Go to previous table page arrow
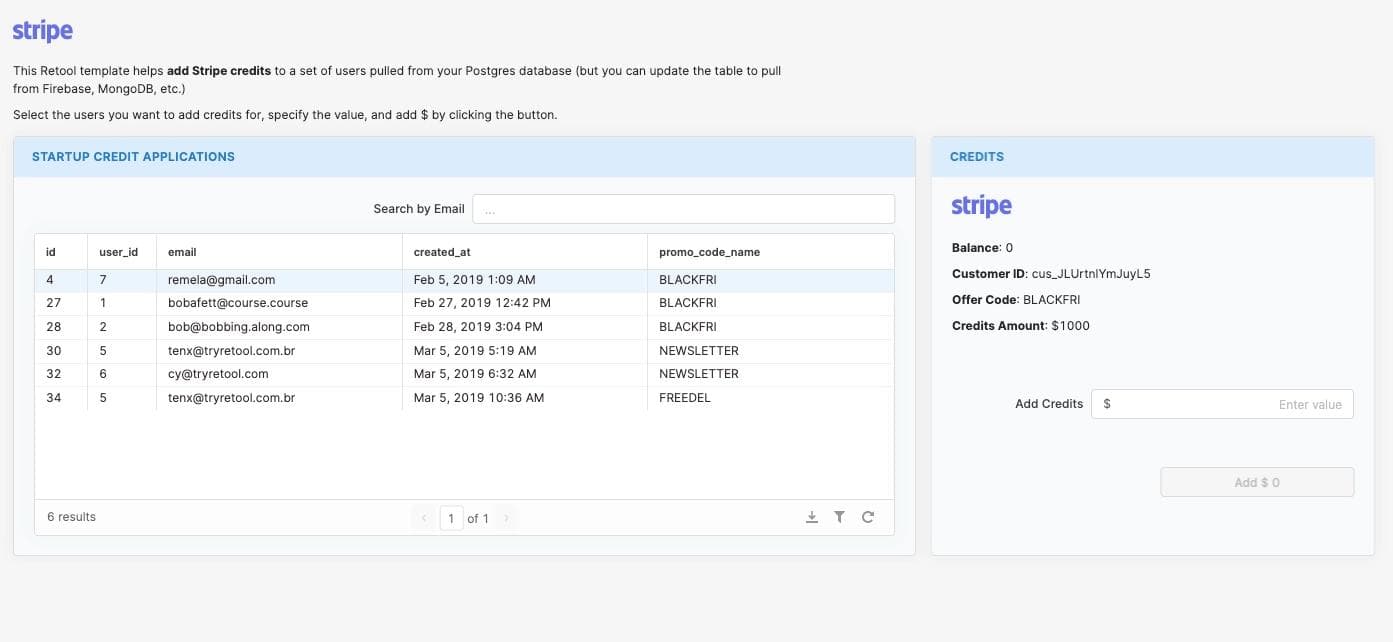1393x642 pixels. click(x=424, y=518)
